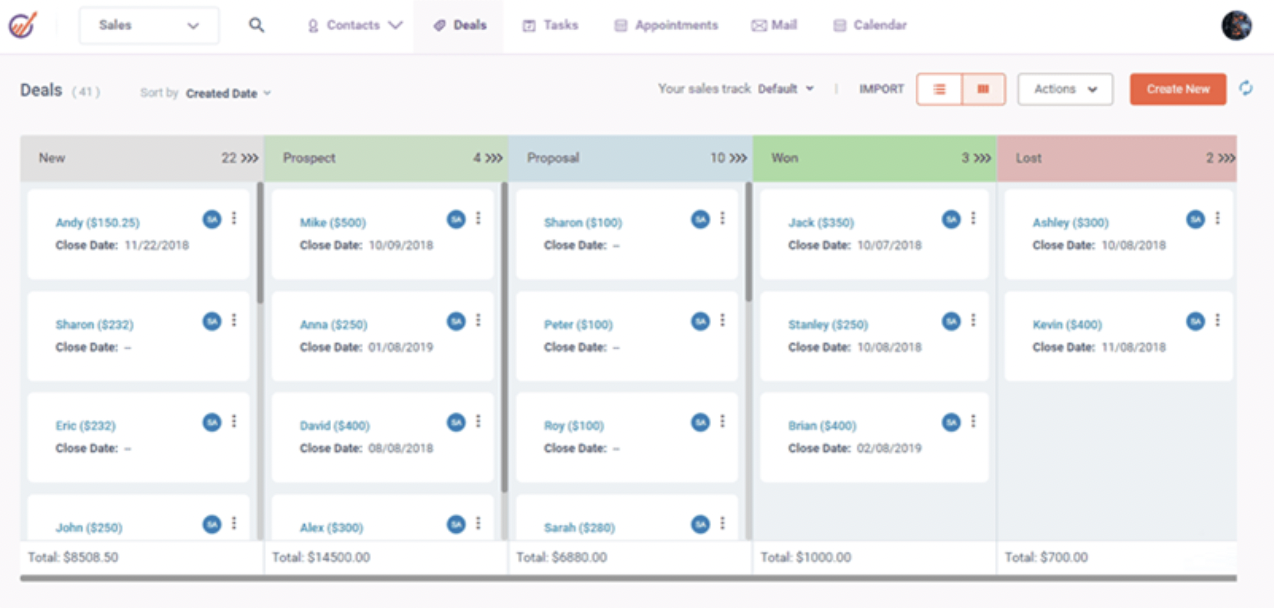Open three-dot menu on David deal card
The width and height of the screenshot is (1274, 608).
(478, 421)
